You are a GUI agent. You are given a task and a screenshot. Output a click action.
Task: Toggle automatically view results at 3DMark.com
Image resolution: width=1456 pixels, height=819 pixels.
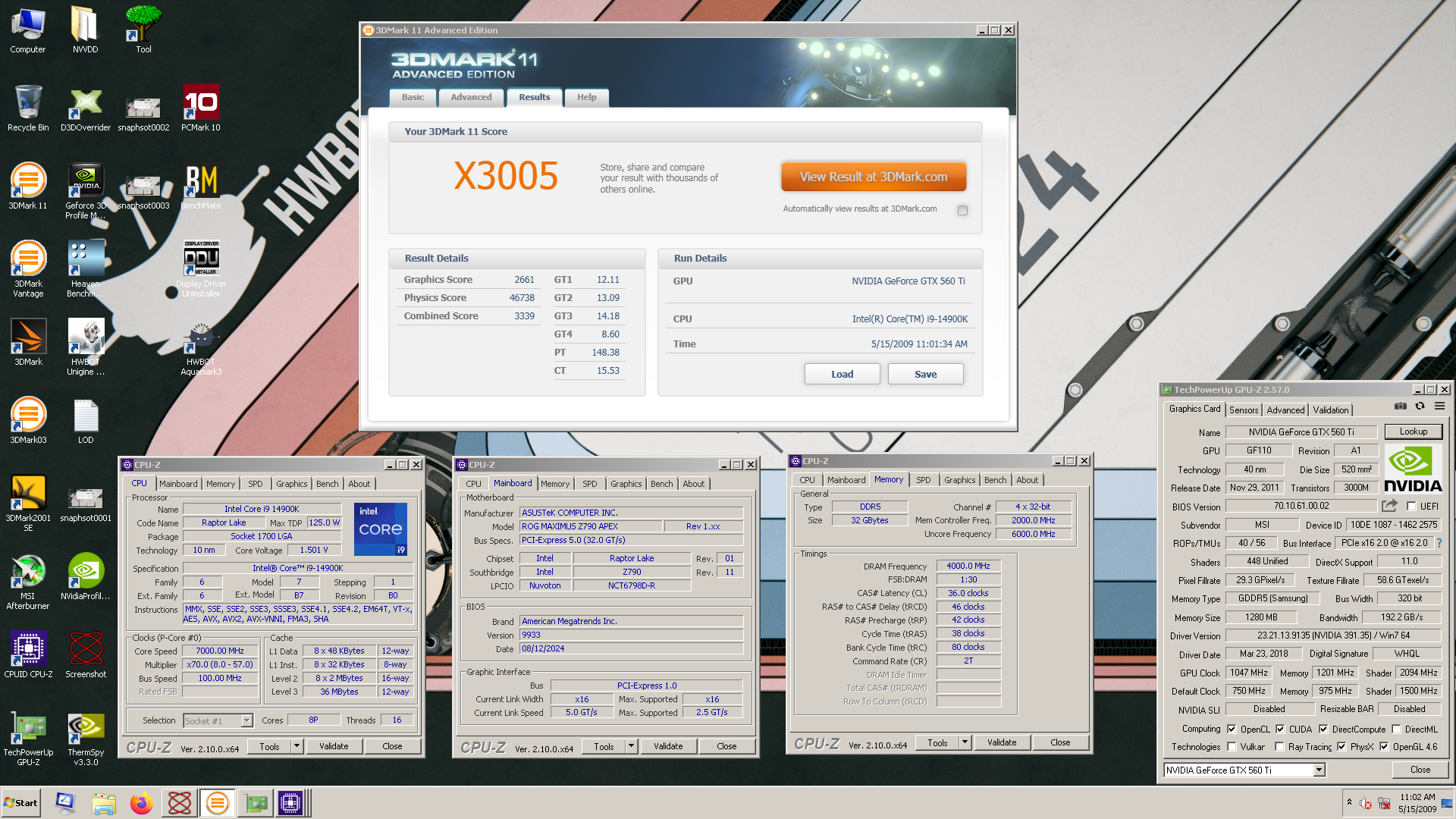tap(962, 210)
